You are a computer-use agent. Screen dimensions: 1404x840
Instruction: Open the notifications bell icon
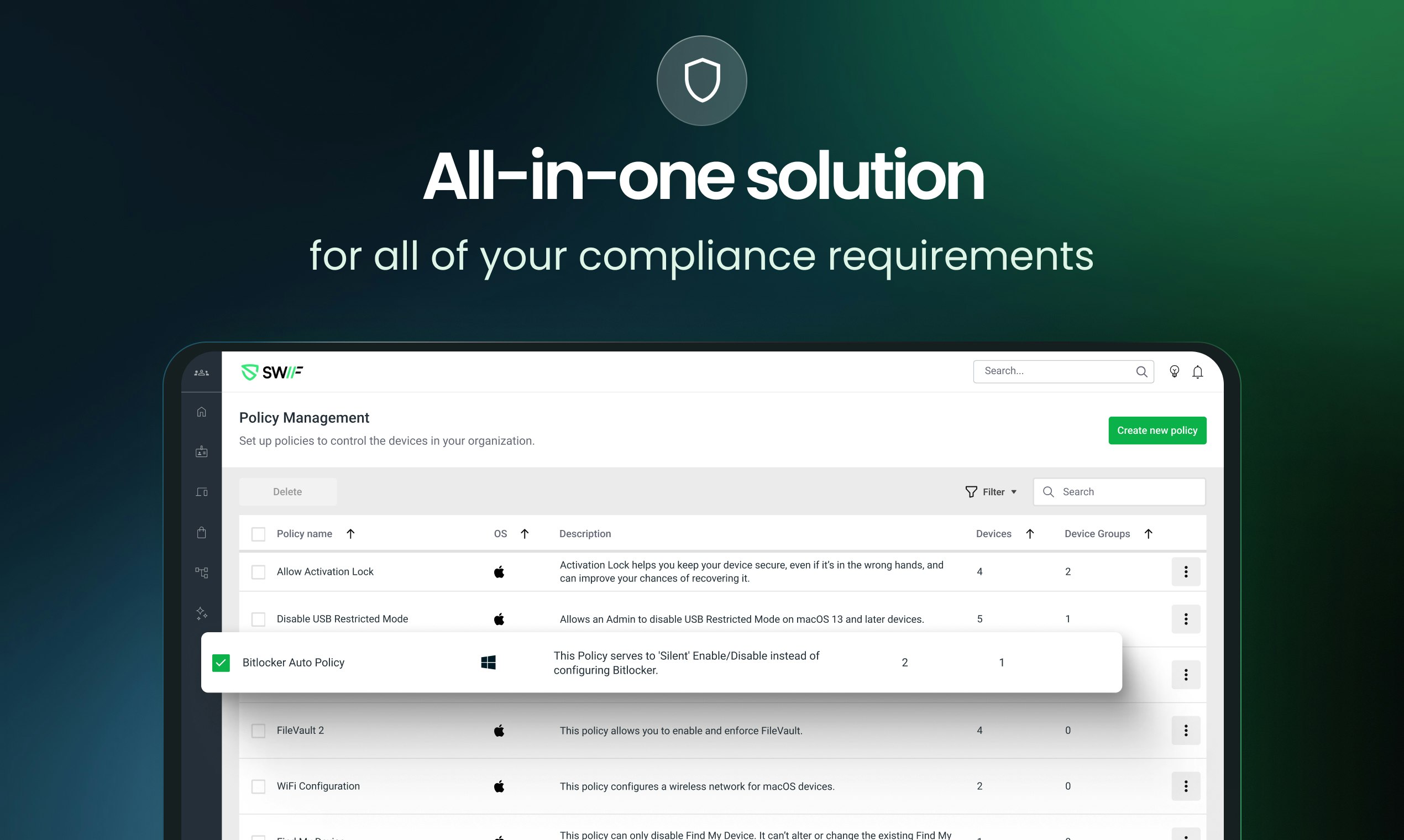tap(1197, 372)
